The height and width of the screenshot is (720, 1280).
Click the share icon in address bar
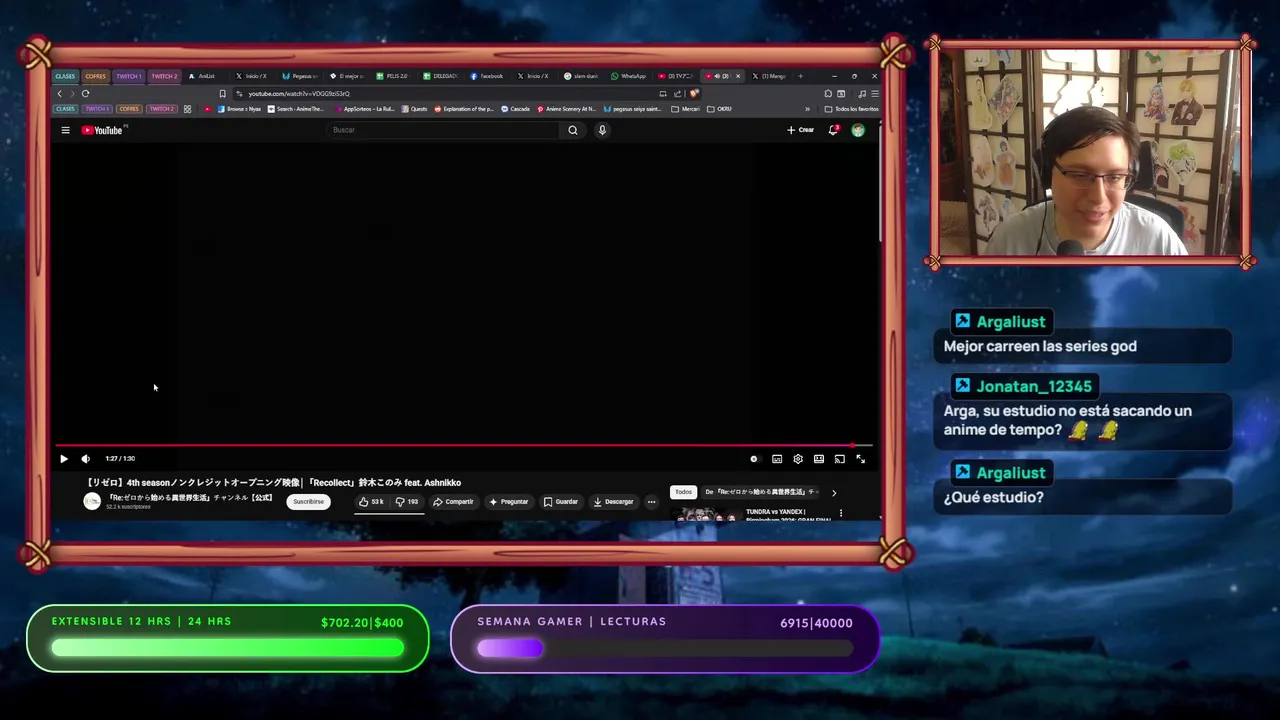point(677,93)
